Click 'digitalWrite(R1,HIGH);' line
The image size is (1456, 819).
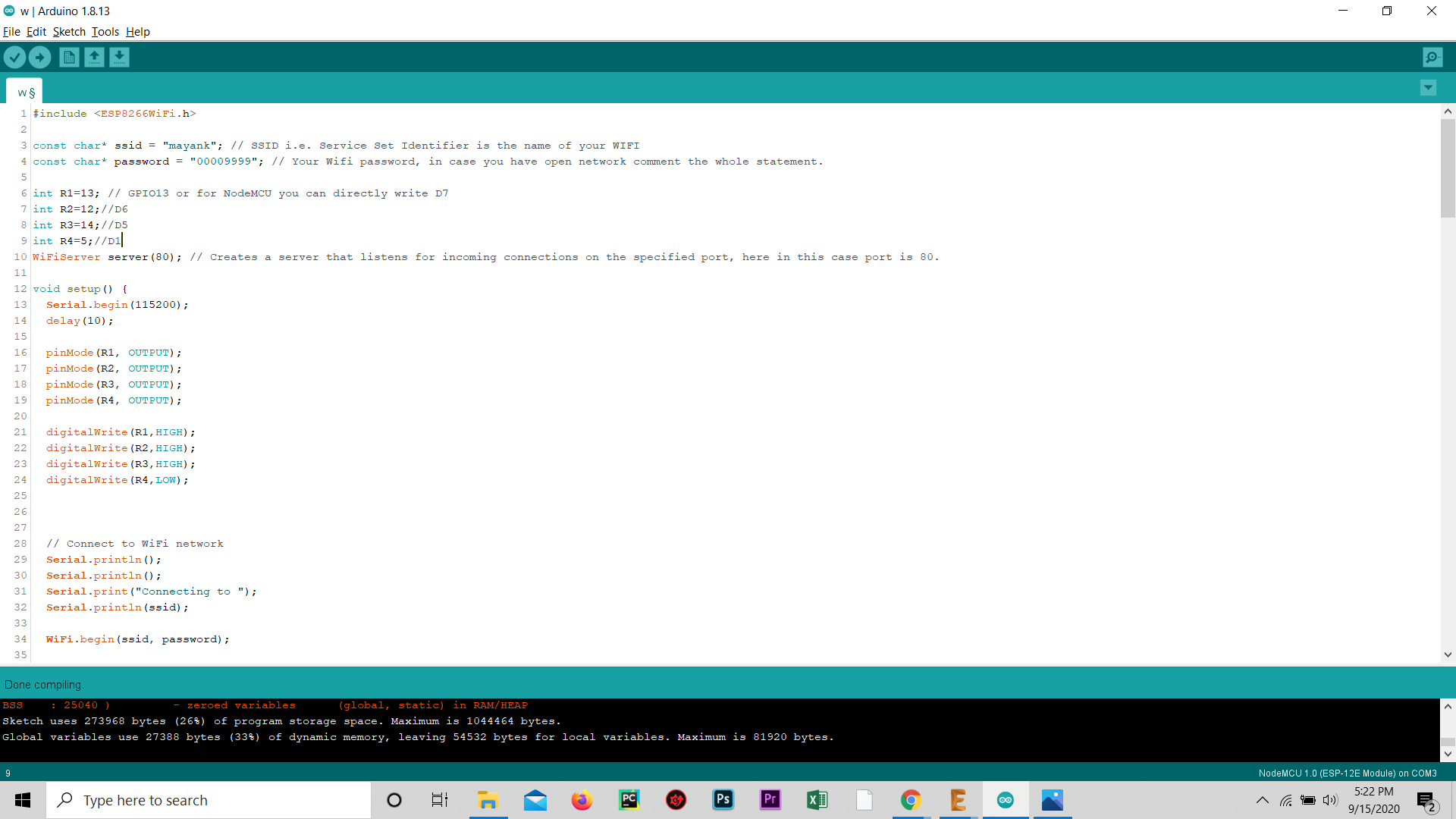point(121,432)
